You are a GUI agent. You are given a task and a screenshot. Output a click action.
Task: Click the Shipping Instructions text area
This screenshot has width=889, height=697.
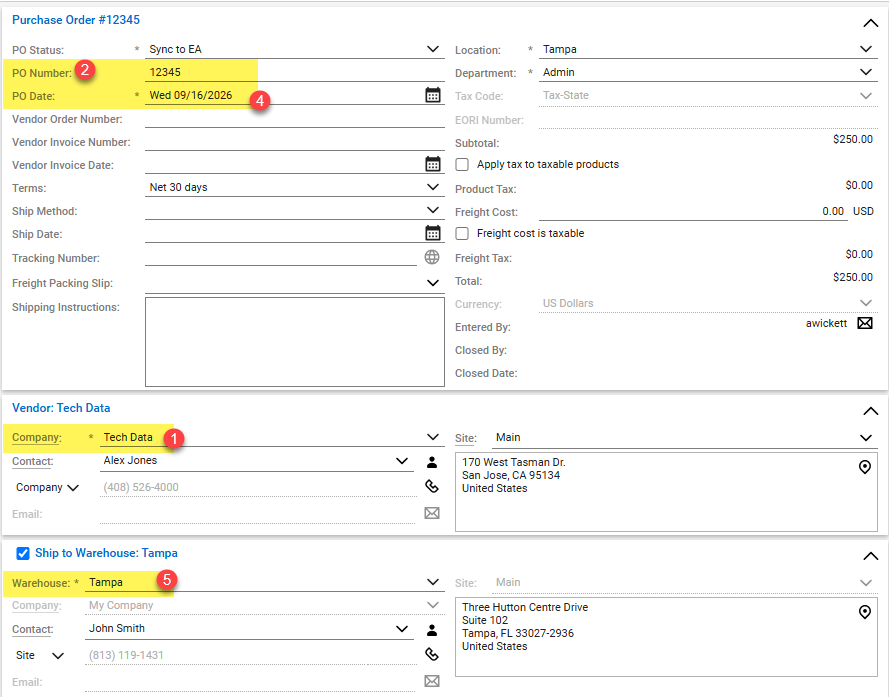point(295,342)
